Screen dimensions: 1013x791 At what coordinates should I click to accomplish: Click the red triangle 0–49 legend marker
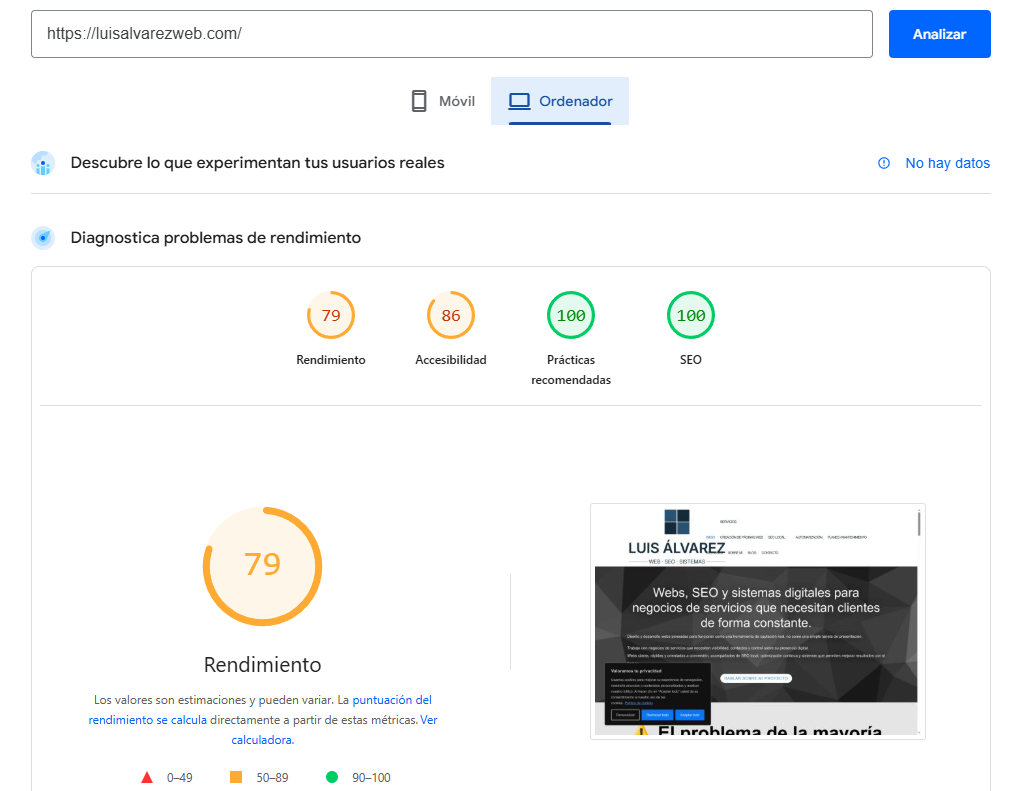[x=147, y=777]
